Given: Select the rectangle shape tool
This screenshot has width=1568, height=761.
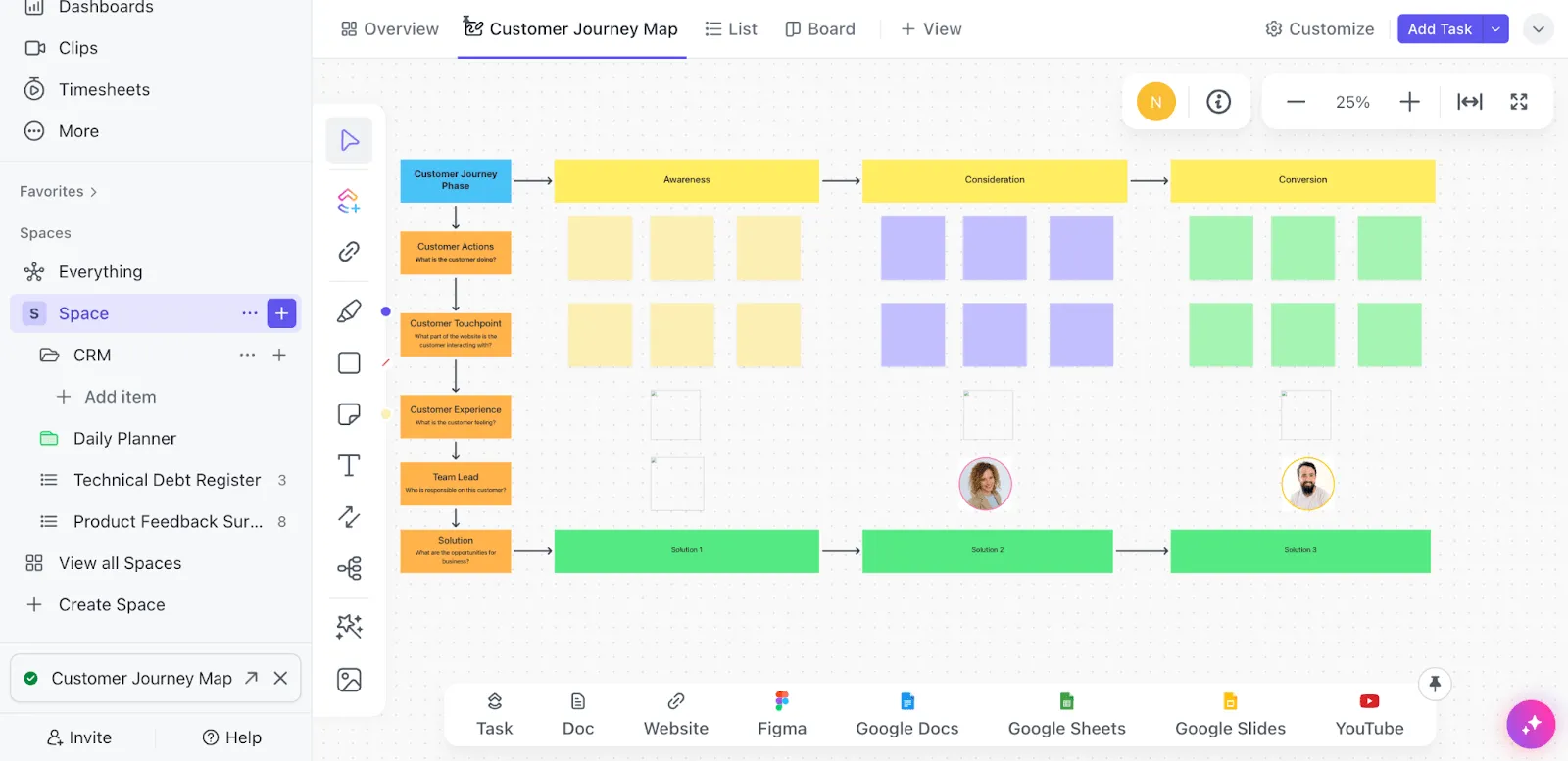Looking at the screenshot, I should [349, 362].
